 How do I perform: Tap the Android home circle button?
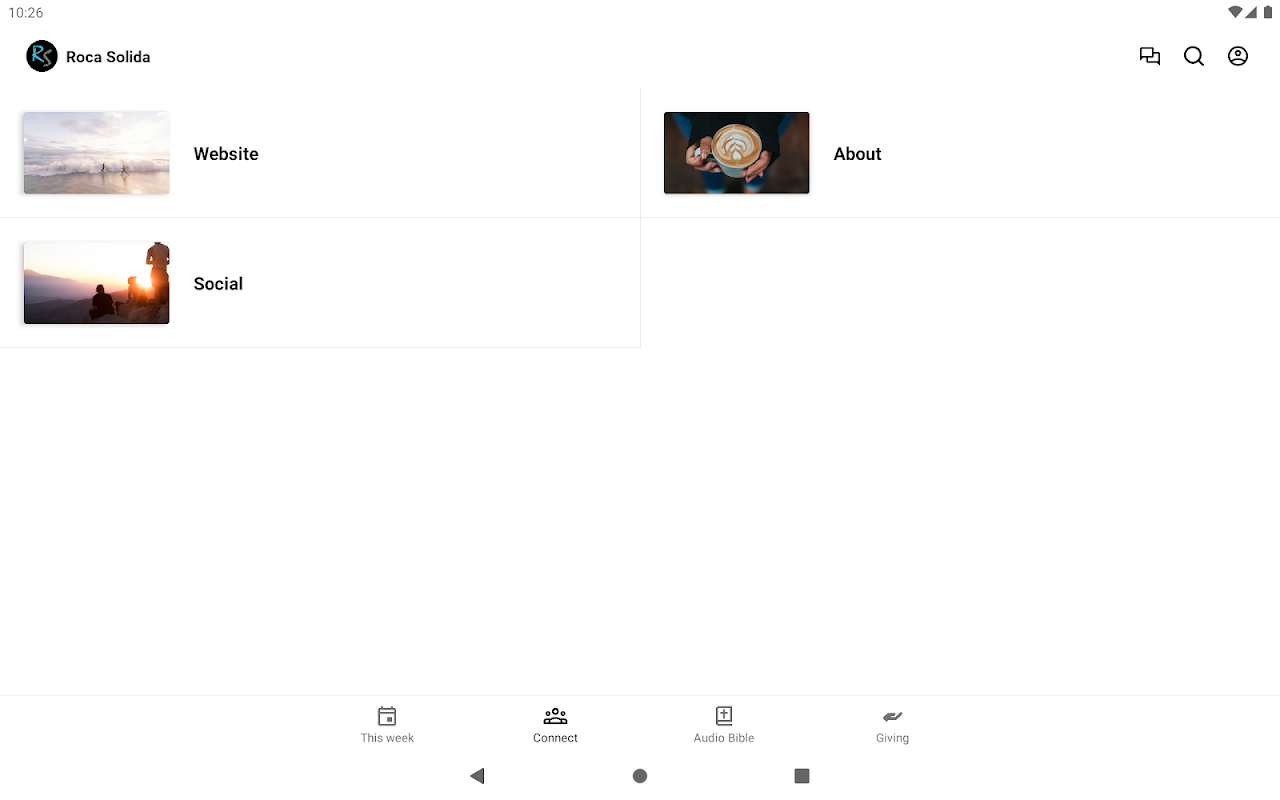640,776
